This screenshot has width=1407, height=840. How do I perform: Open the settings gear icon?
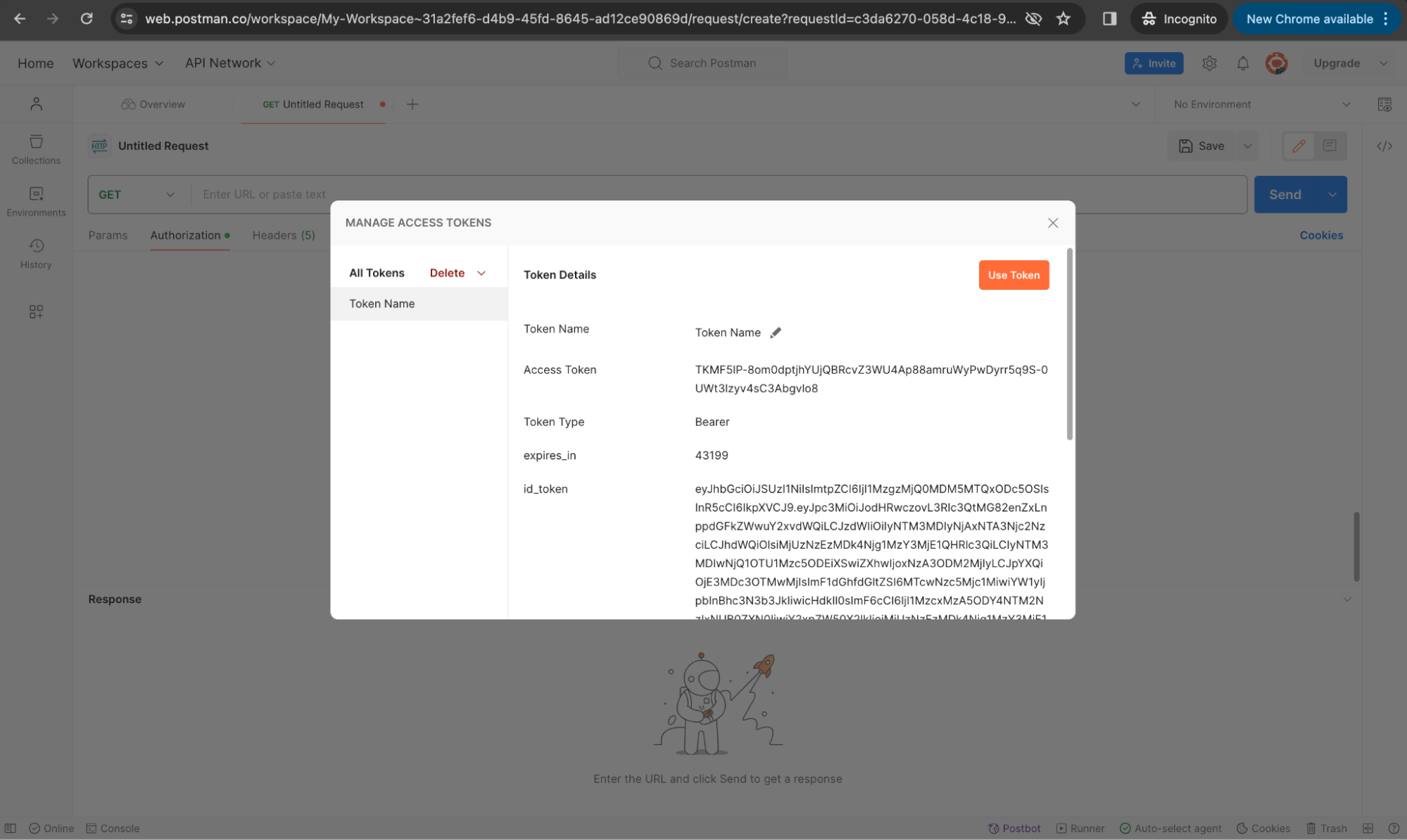coord(1209,63)
